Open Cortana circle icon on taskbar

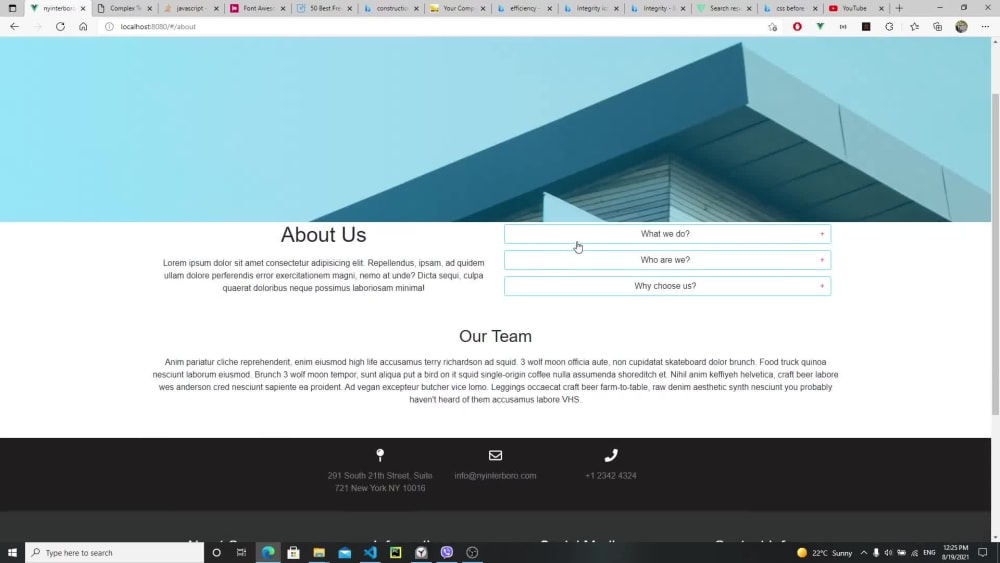[x=216, y=552]
